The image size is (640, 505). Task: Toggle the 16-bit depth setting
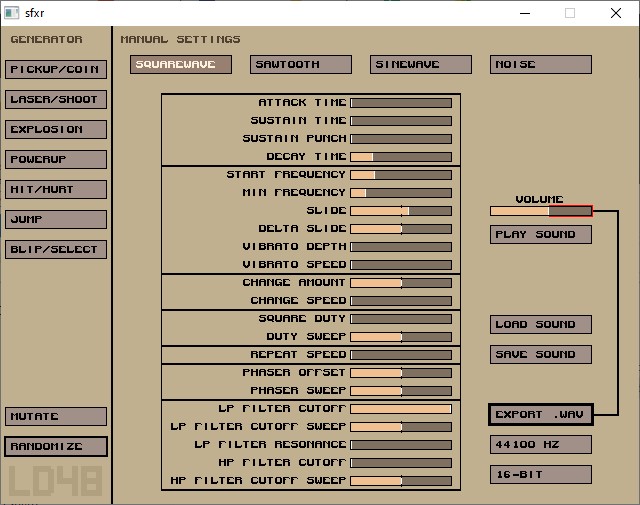pos(541,474)
